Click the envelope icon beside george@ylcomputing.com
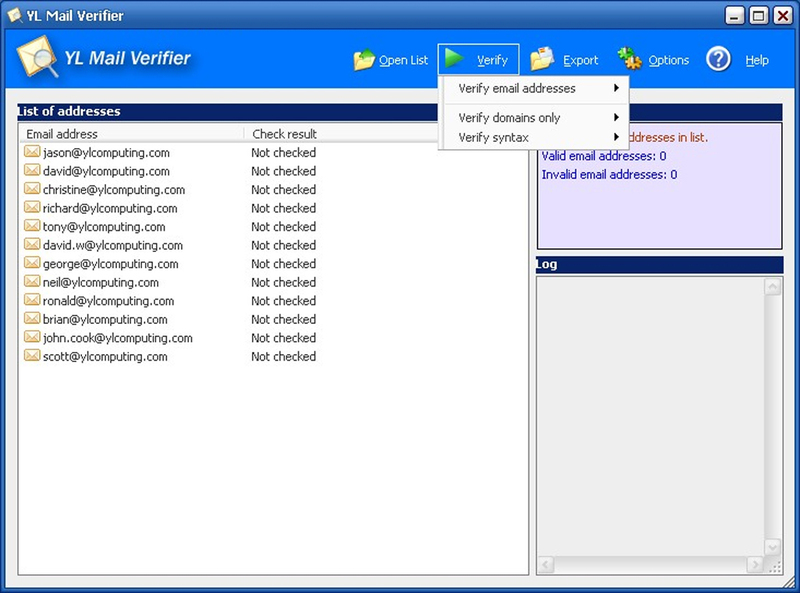The width and height of the screenshot is (800, 593). coord(32,263)
